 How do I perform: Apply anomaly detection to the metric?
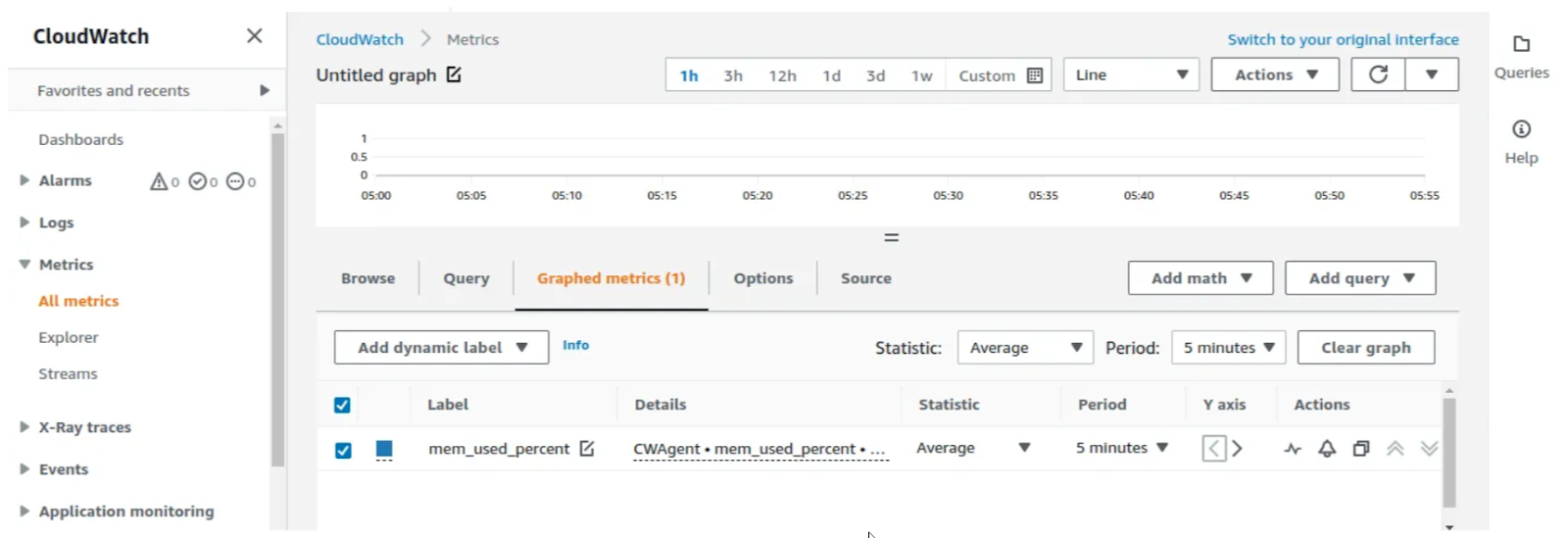tap(1293, 449)
